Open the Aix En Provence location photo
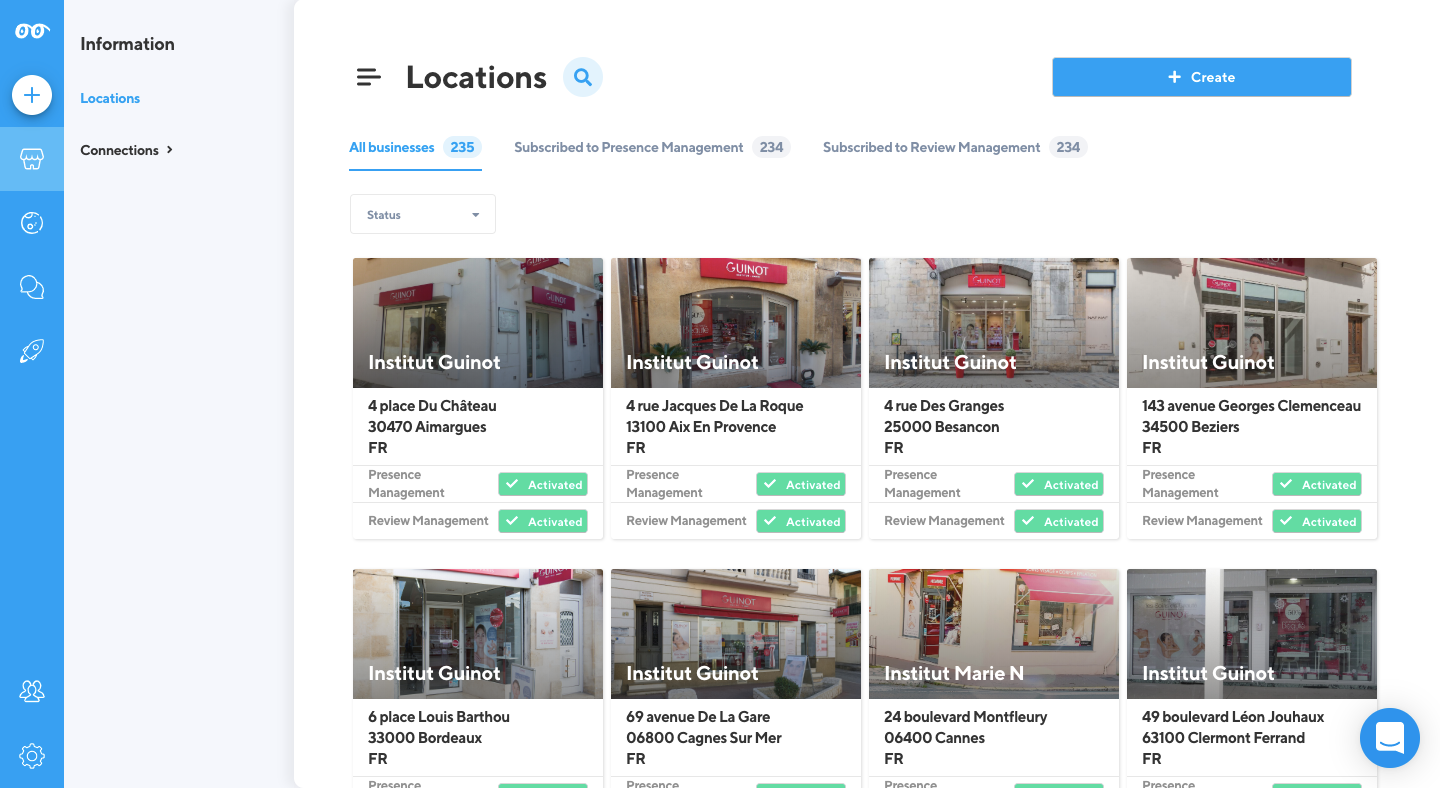The width and height of the screenshot is (1440, 788). point(736,323)
